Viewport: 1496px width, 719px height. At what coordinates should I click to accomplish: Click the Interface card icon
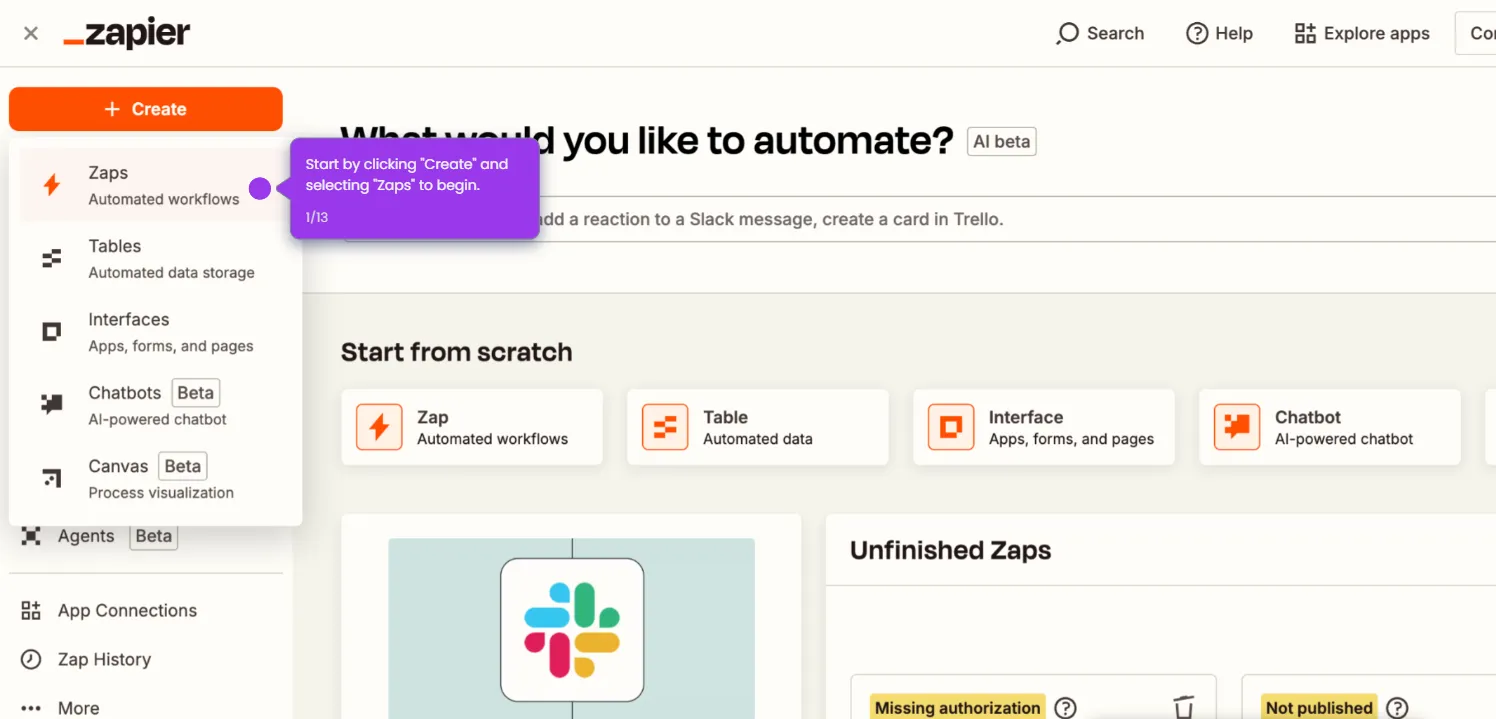click(951, 427)
